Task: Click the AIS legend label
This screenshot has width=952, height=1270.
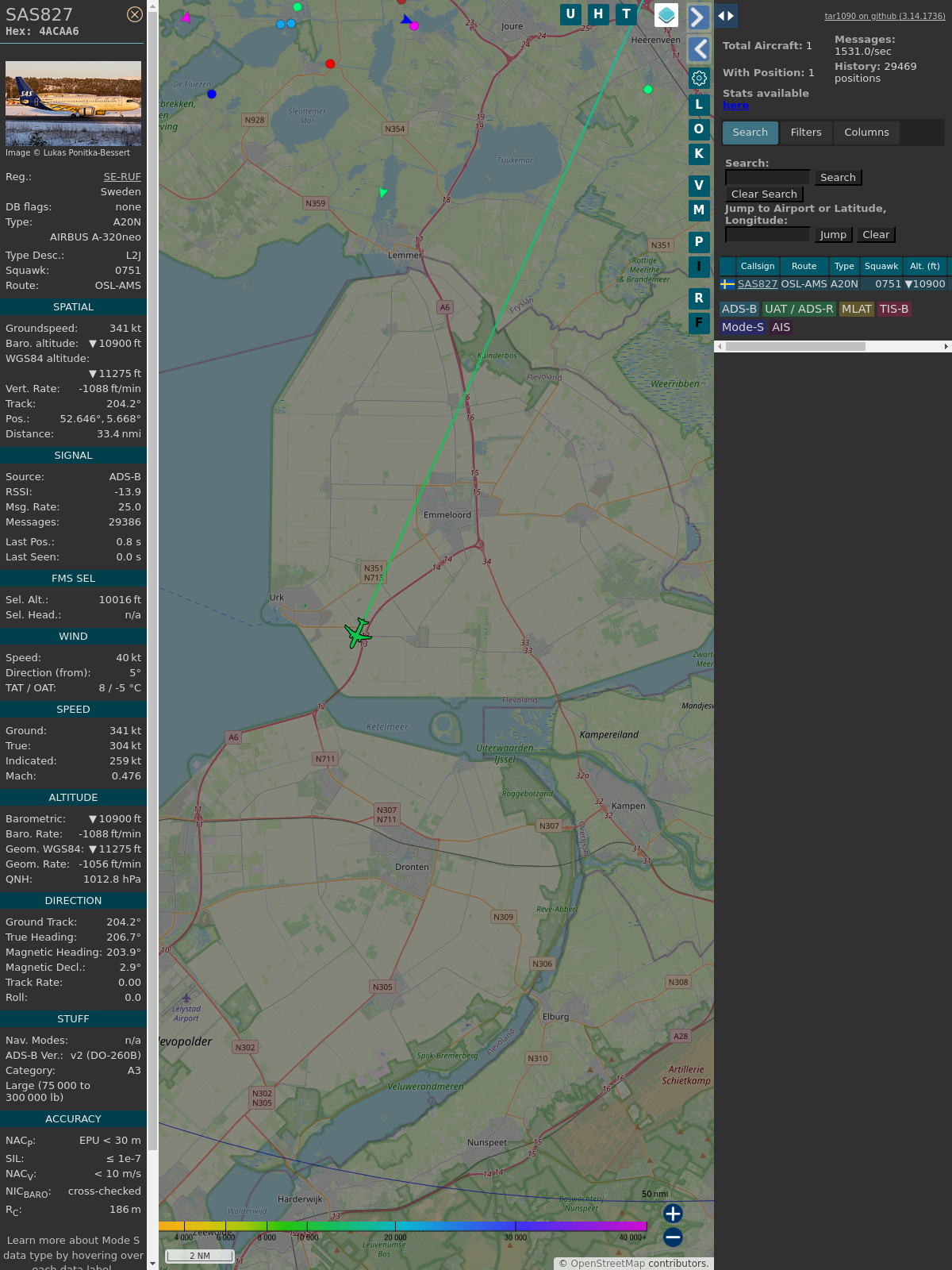Action: coord(781,328)
